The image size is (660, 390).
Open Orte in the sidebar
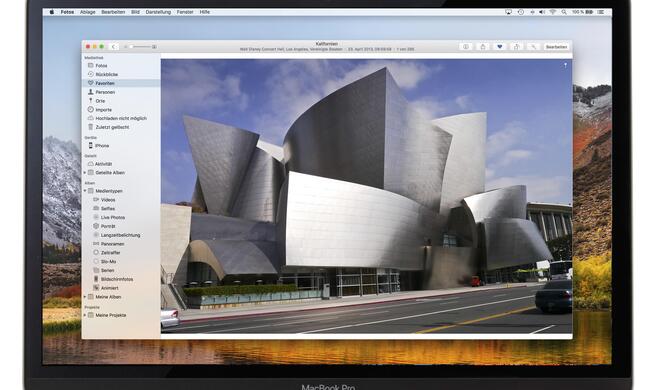click(x=121, y=101)
